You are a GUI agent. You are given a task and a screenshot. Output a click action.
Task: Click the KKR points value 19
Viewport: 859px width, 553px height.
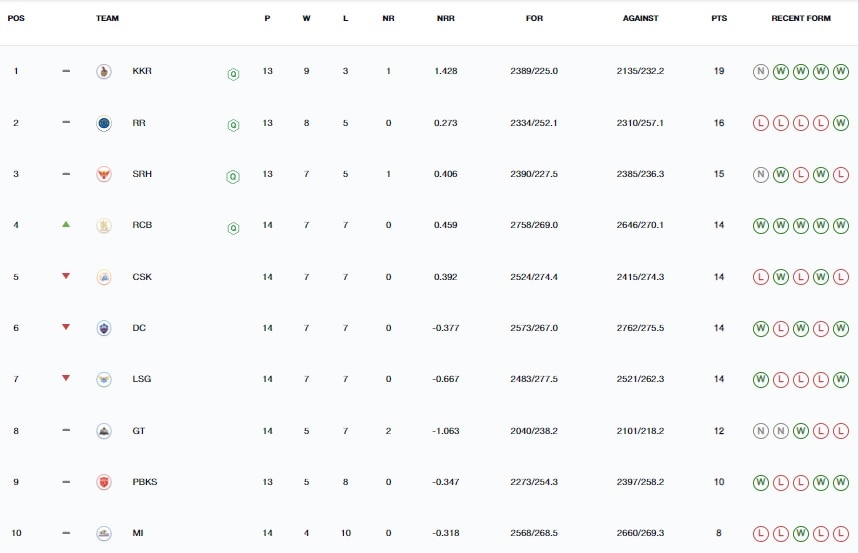719,71
